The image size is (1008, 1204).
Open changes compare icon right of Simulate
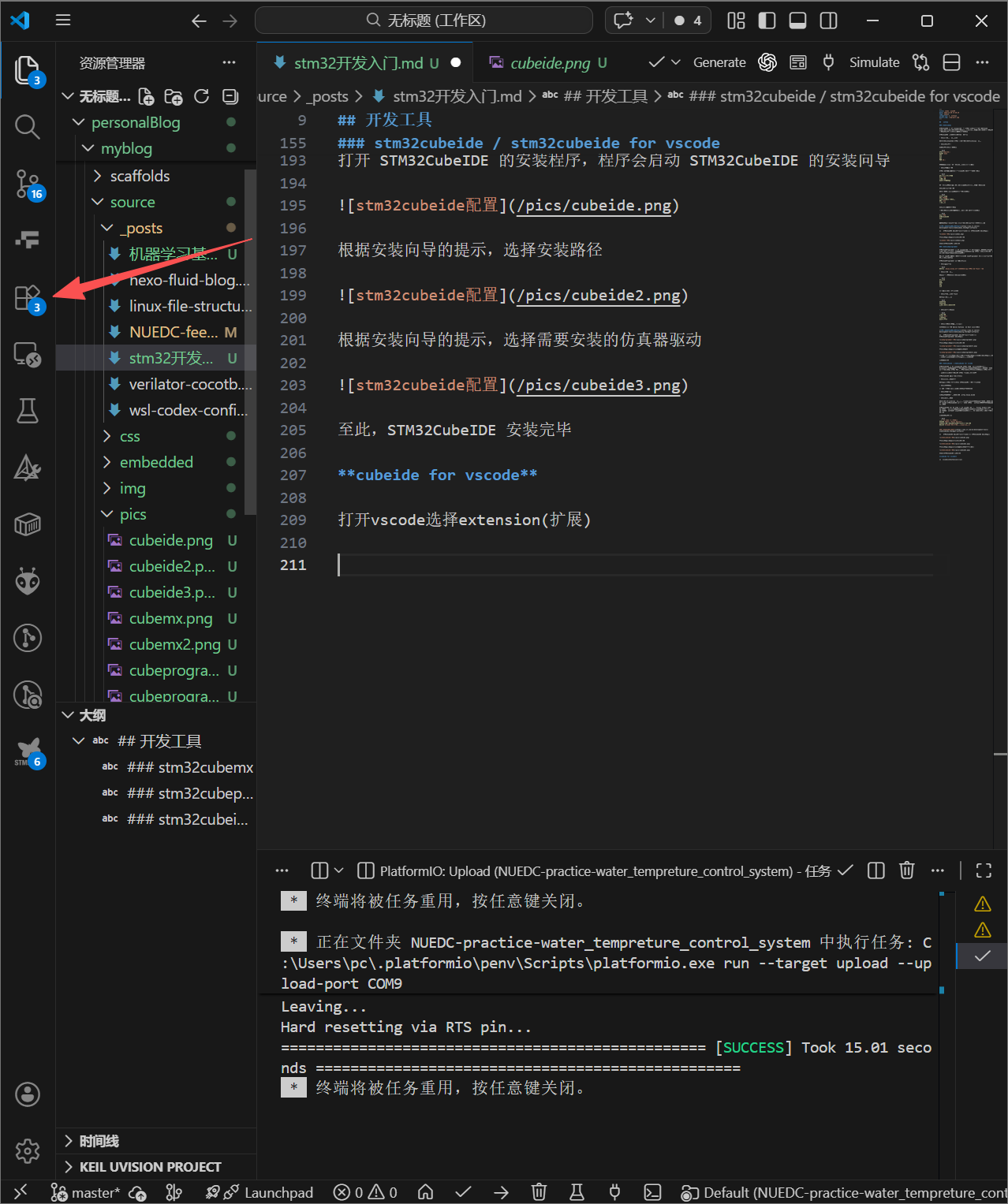point(920,62)
